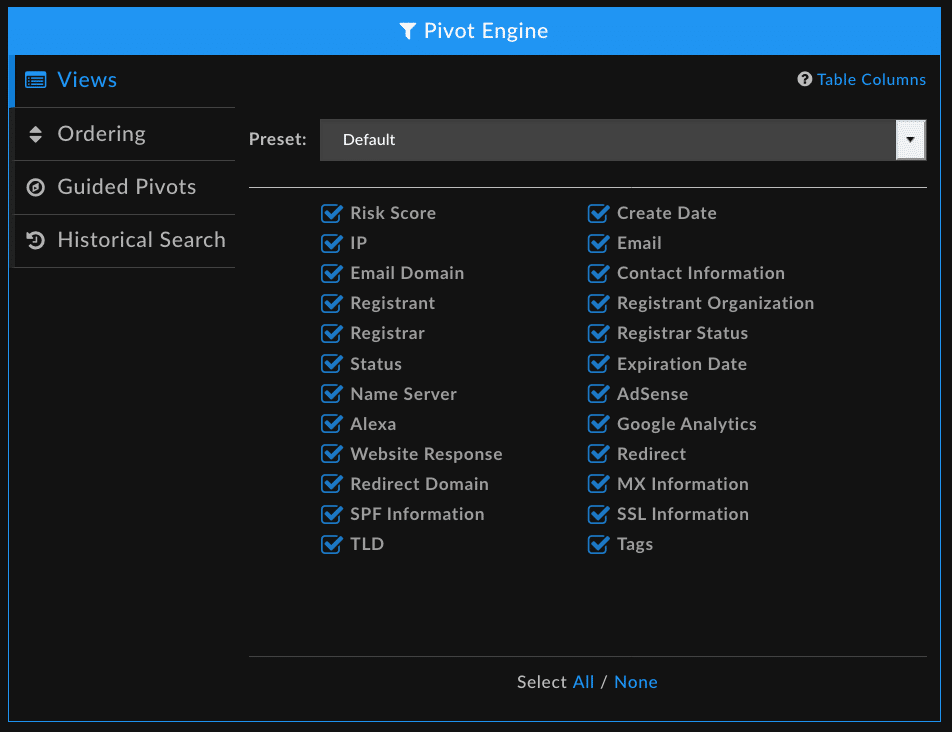Click the Default preset combo box
This screenshot has width=952, height=732.
pos(608,140)
